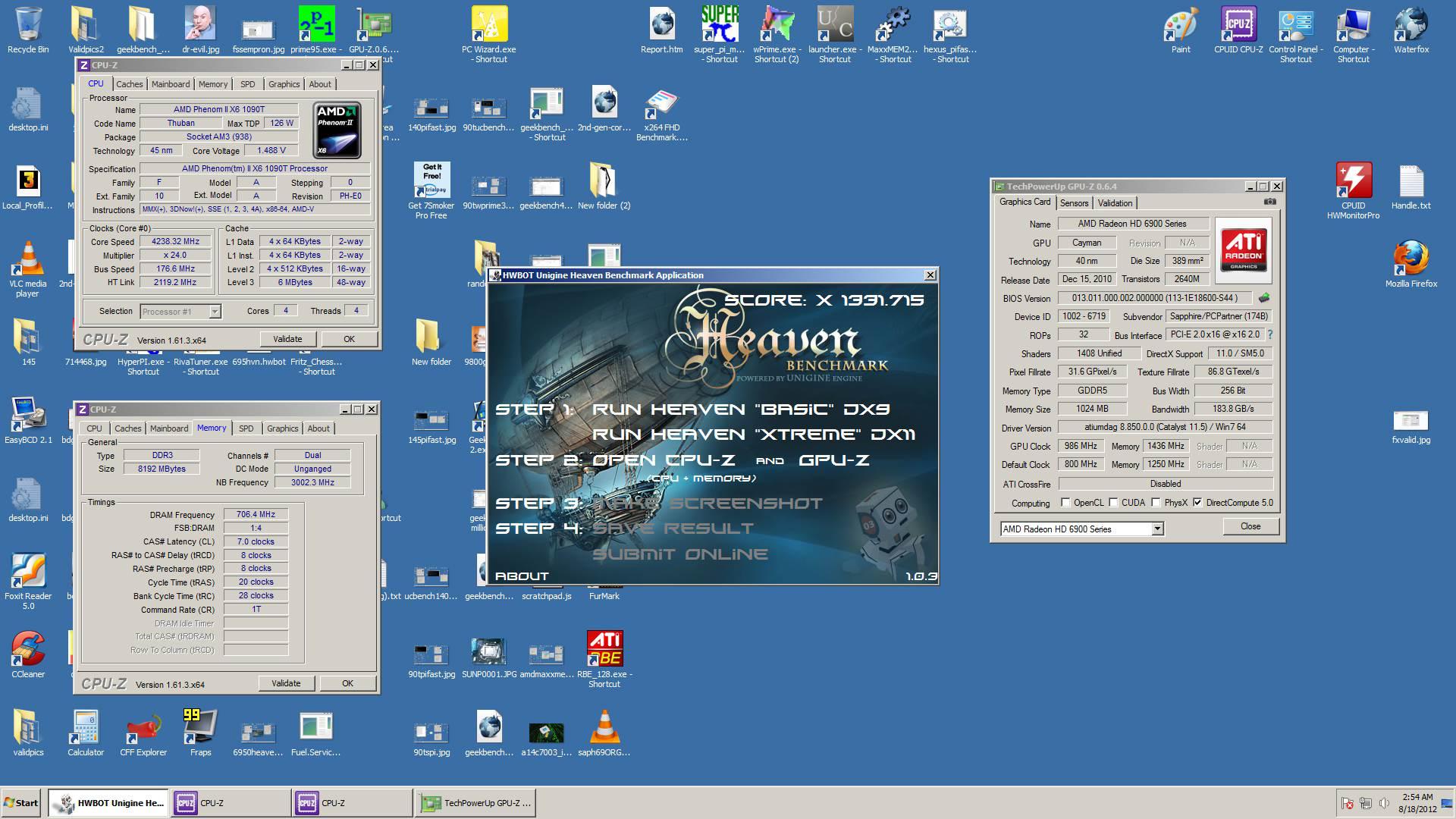
Task: Click Open CPU-Z in Heaven step 2
Action: (664, 460)
